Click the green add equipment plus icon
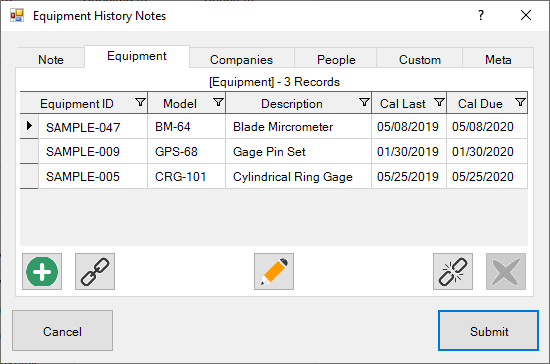The width and height of the screenshot is (550, 364). pos(42,271)
